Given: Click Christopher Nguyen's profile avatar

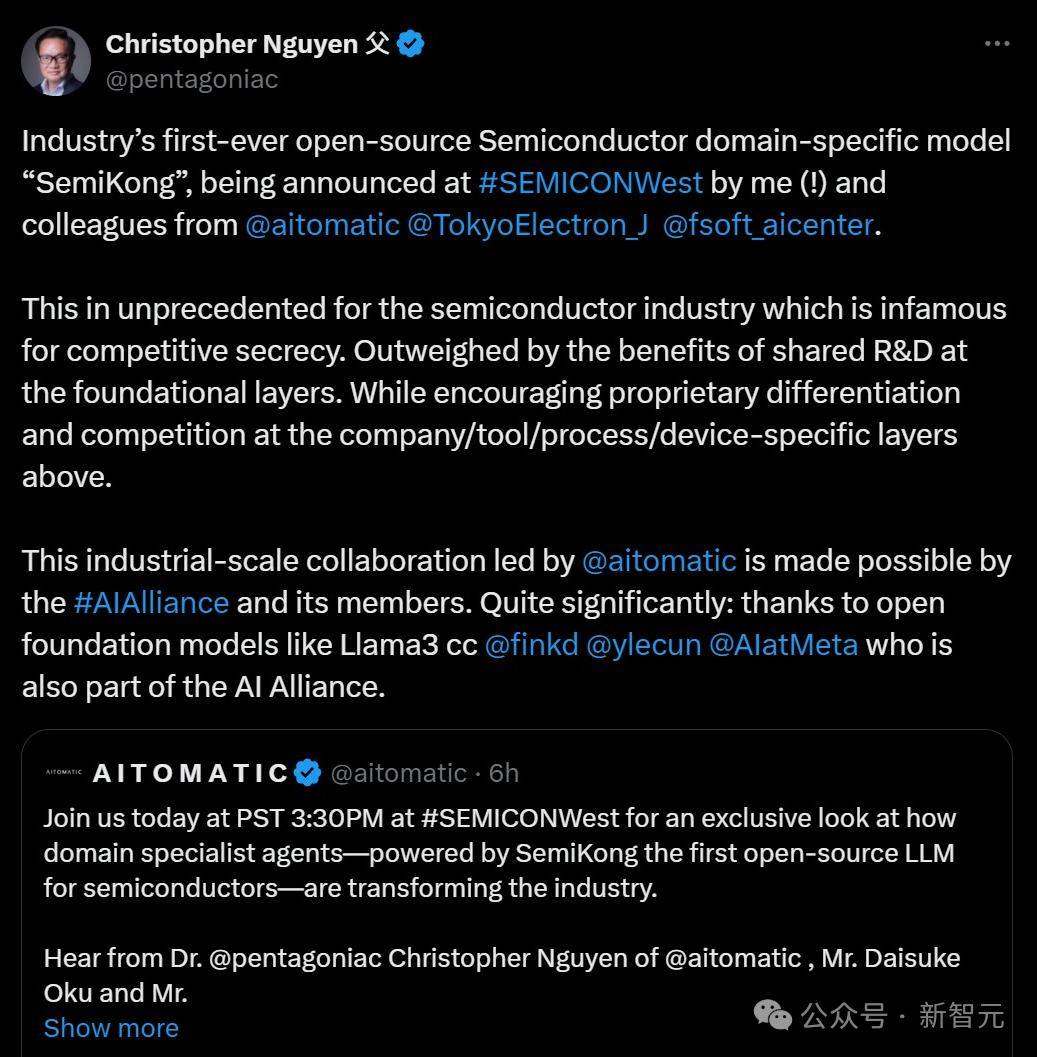Looking at the screenshot, I should [56, 61].
